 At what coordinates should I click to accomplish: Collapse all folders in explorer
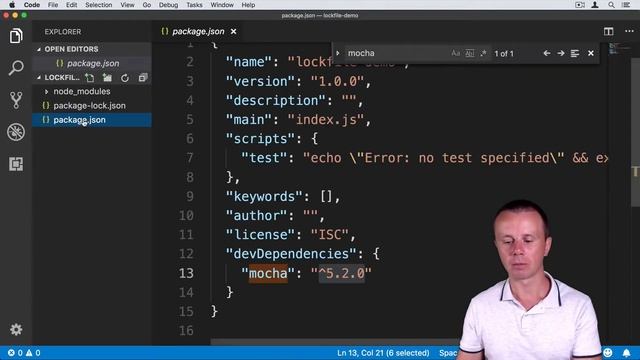142,78
